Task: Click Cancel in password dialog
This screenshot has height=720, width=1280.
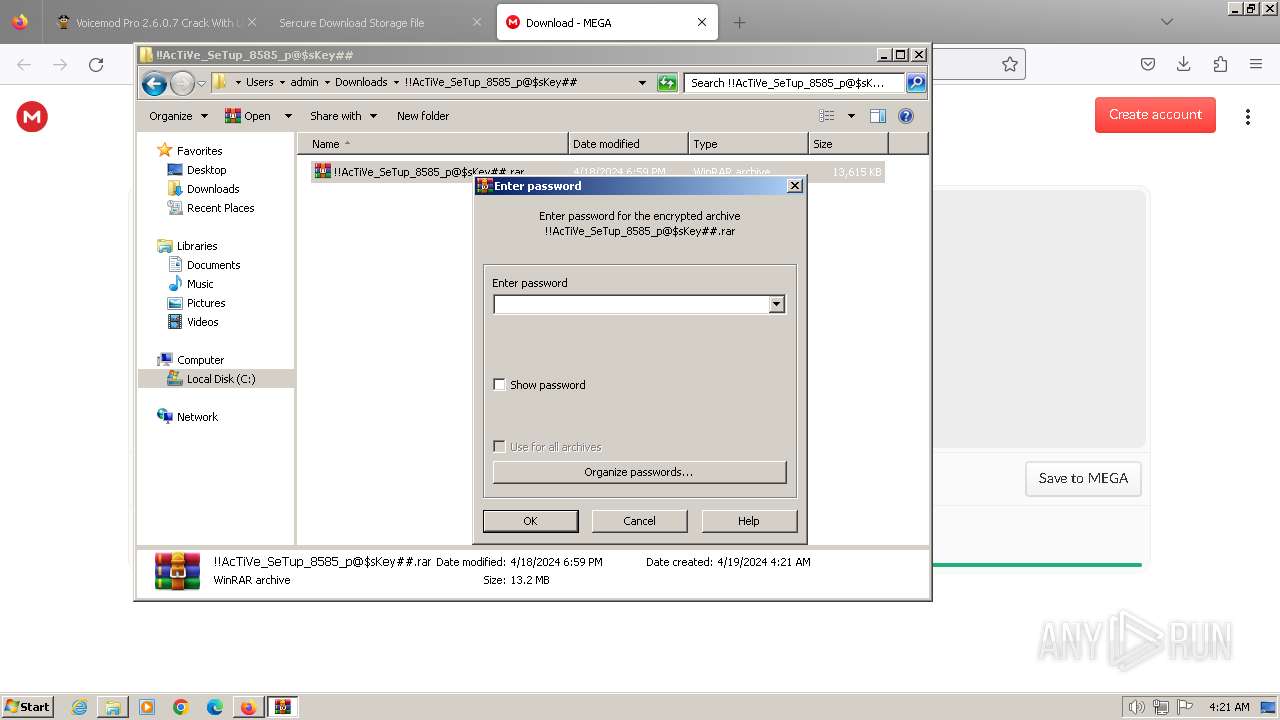Action: tap(639, 521)
